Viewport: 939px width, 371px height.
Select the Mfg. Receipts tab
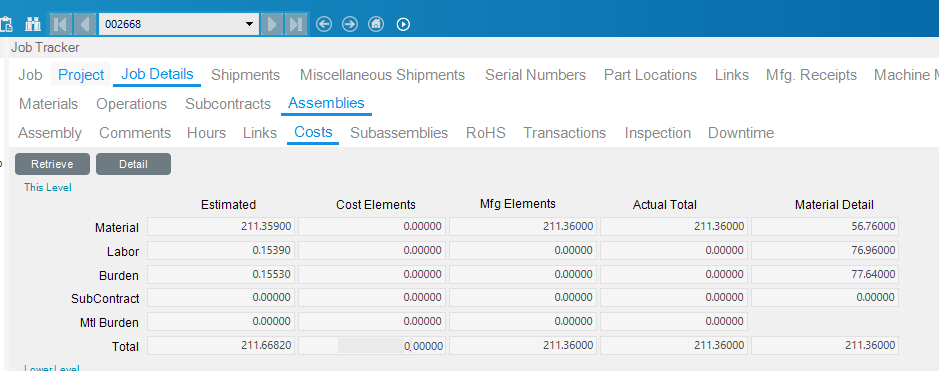coord(811,75)
